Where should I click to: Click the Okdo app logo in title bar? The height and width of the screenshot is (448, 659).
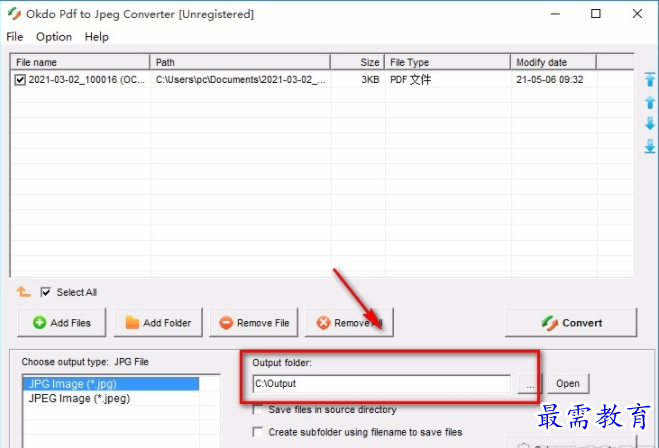14,14
